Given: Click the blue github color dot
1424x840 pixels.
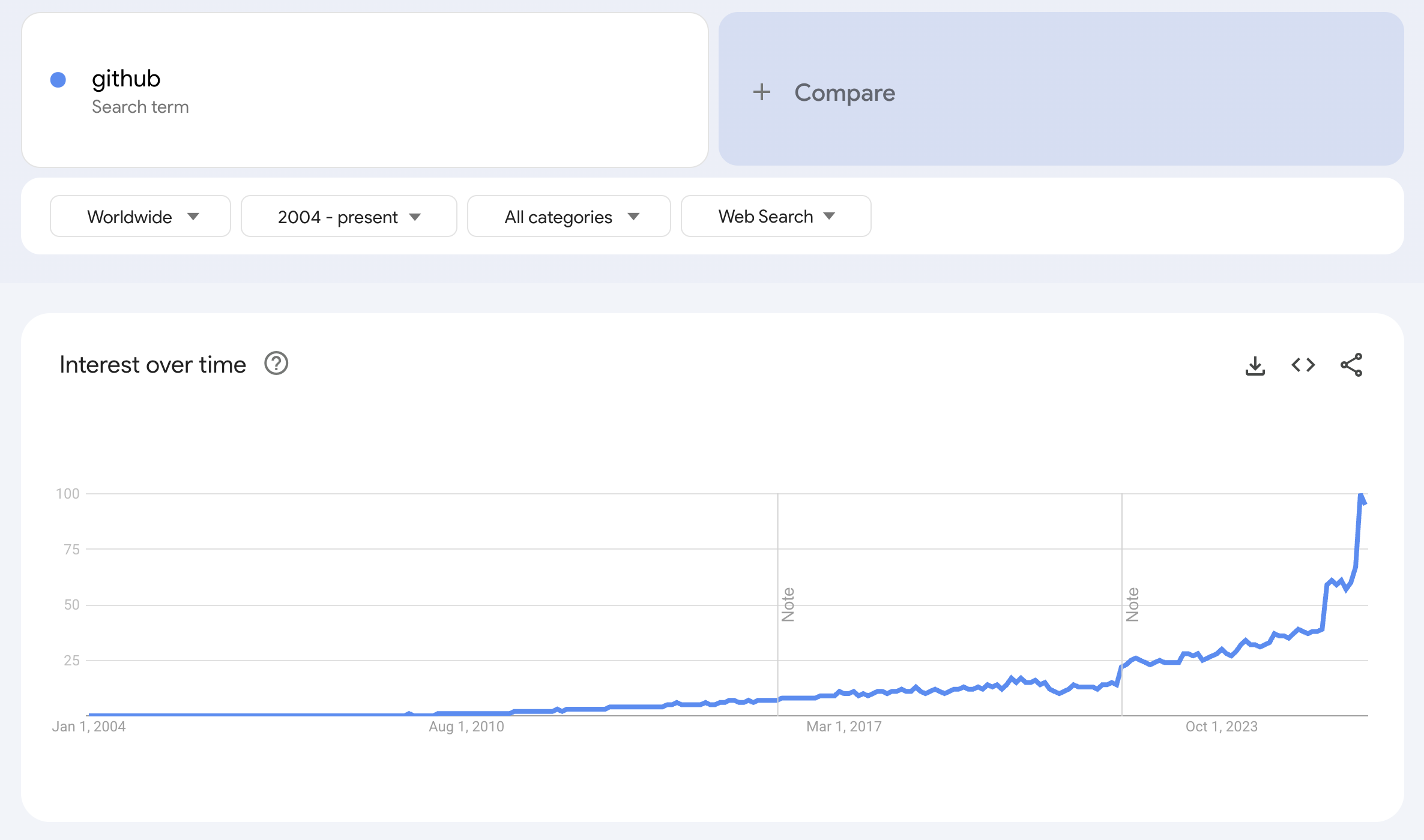Looking at the screenshot, I should pos(58,80).
